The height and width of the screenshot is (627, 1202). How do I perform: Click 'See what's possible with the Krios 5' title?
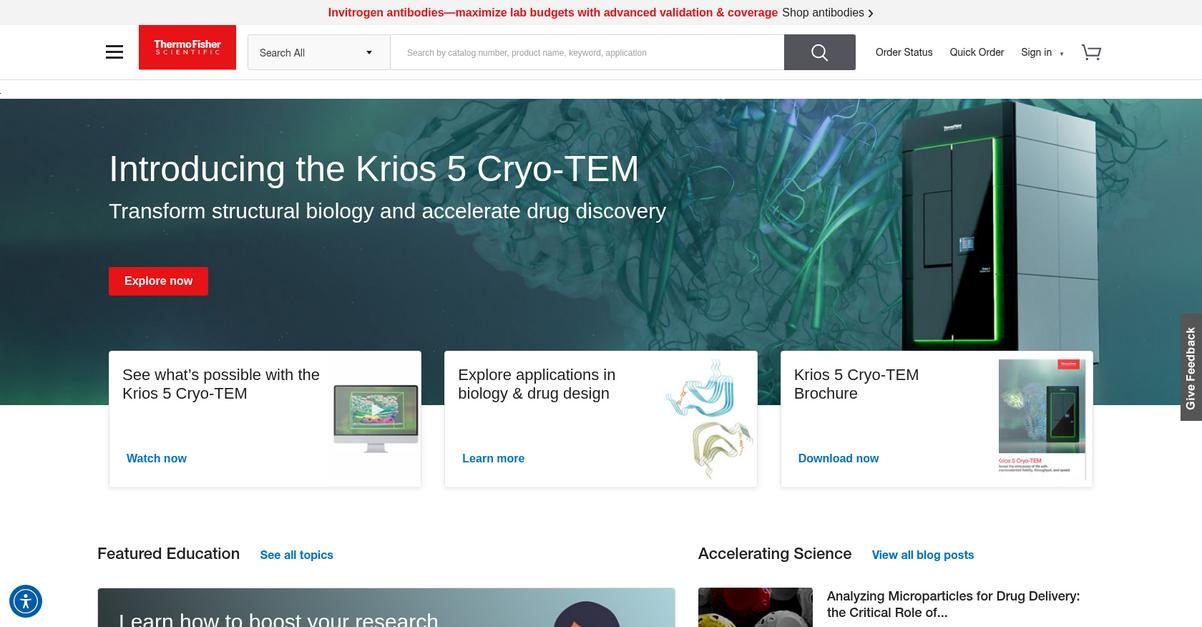coord(221,384)
